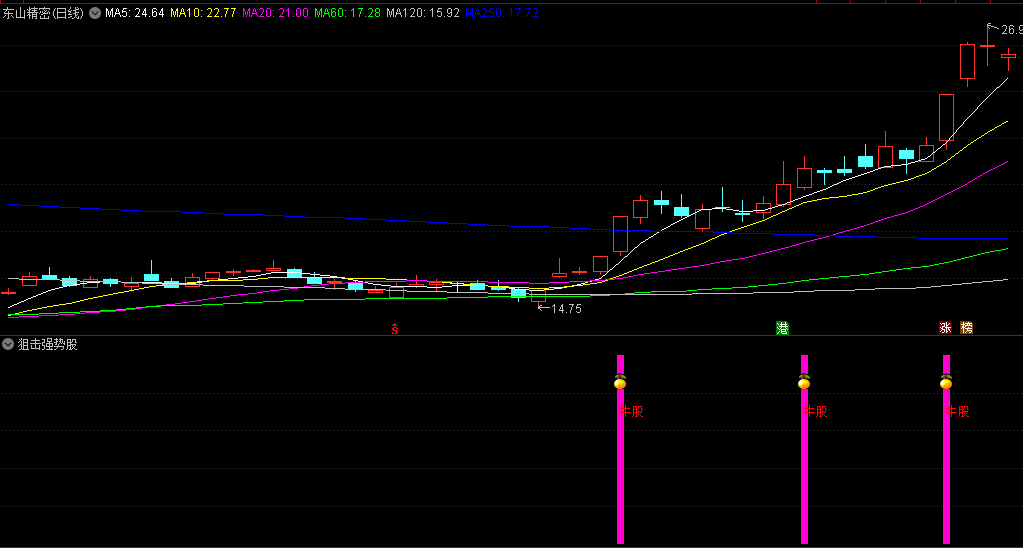This screenshot has height=548, width=1023.
Task: Click the 26.9 high price label
Action: pyautogui.click(x=1011, y=30)
